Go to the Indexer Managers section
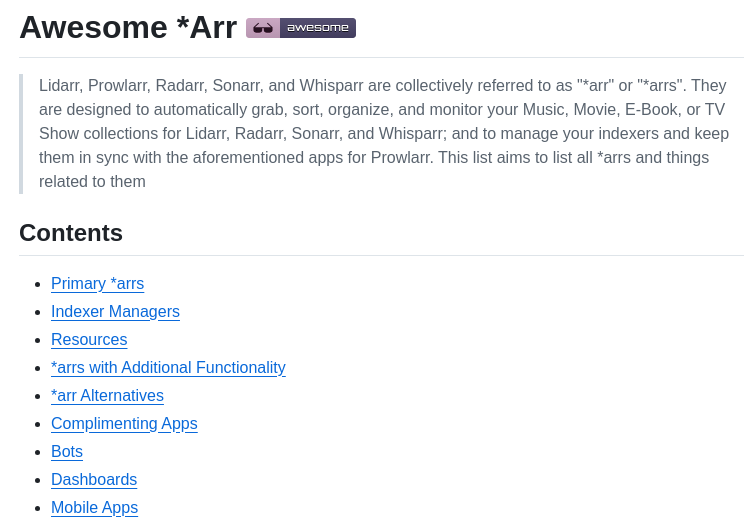The width and height of the screenshot is (744, 527). [115, 312]
